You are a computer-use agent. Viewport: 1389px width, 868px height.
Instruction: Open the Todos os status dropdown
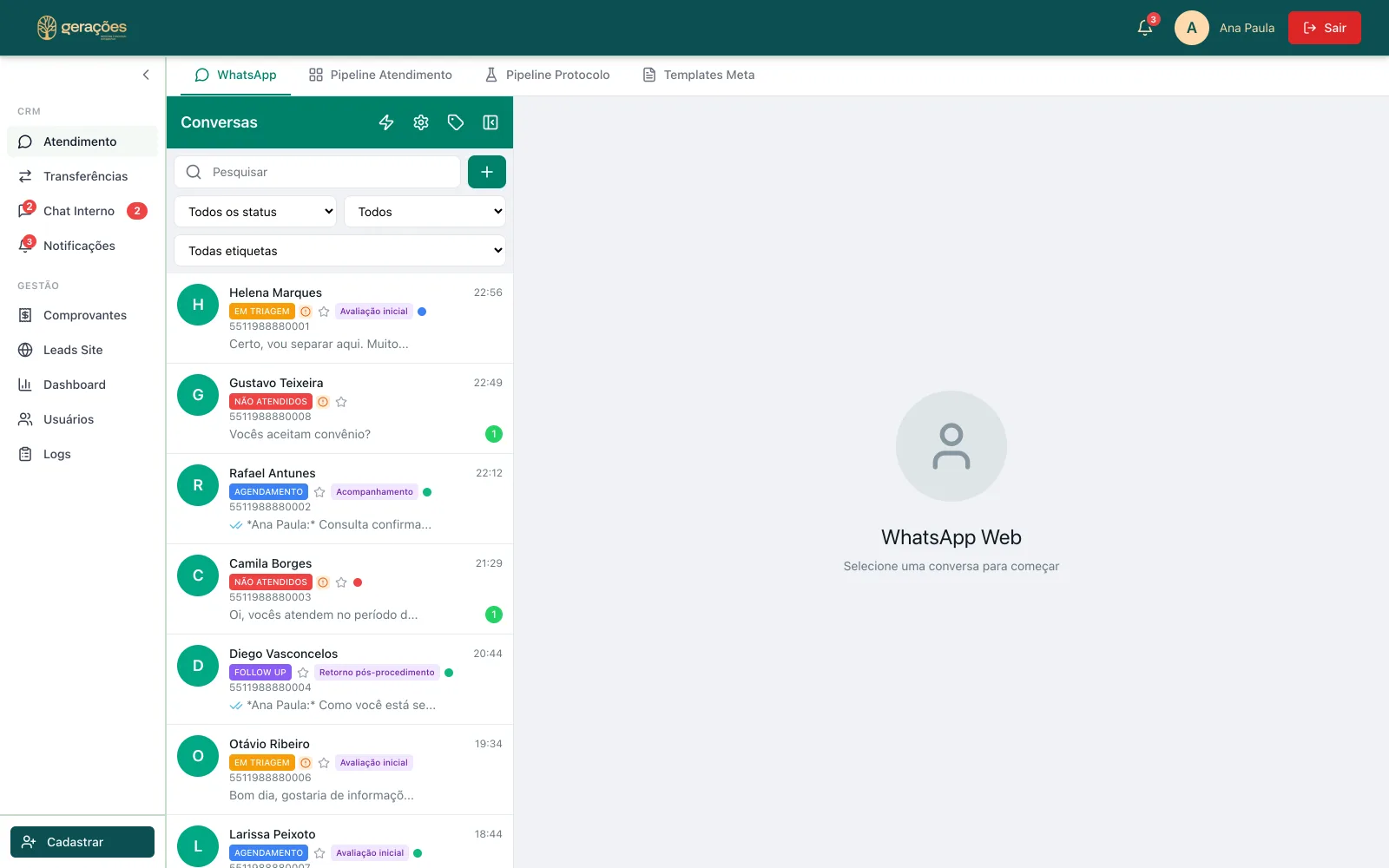(255, 212)
